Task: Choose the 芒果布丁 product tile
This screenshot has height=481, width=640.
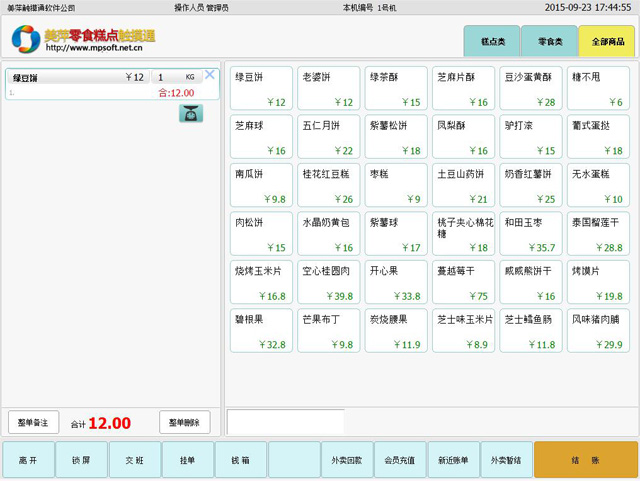Action: 328,330
